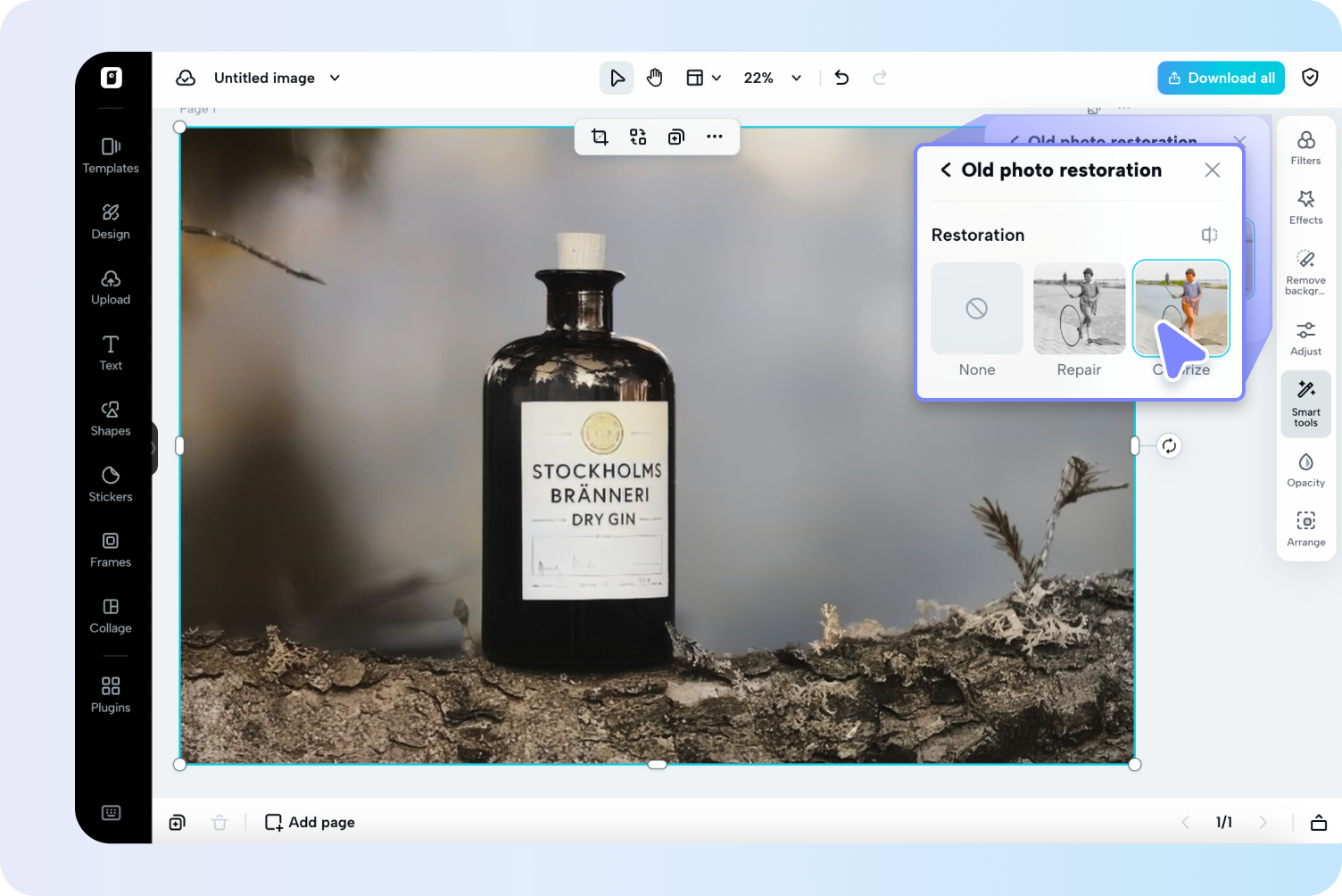Open the Arrange panel
The width and height of the screenshot is (1342, 896).
tap(1306, 529)
